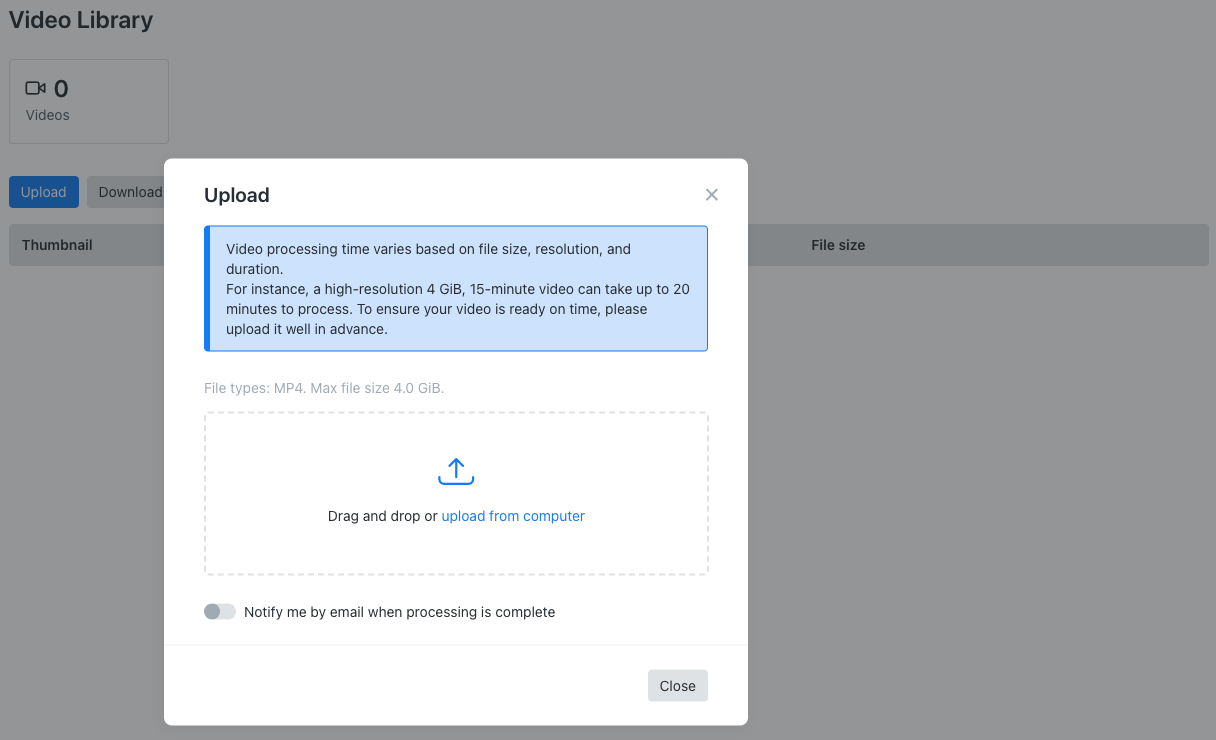Screen dimensions: 1216x740
Task: Click the upload arrow icon in drop zone
Action: tap(456, 471)
